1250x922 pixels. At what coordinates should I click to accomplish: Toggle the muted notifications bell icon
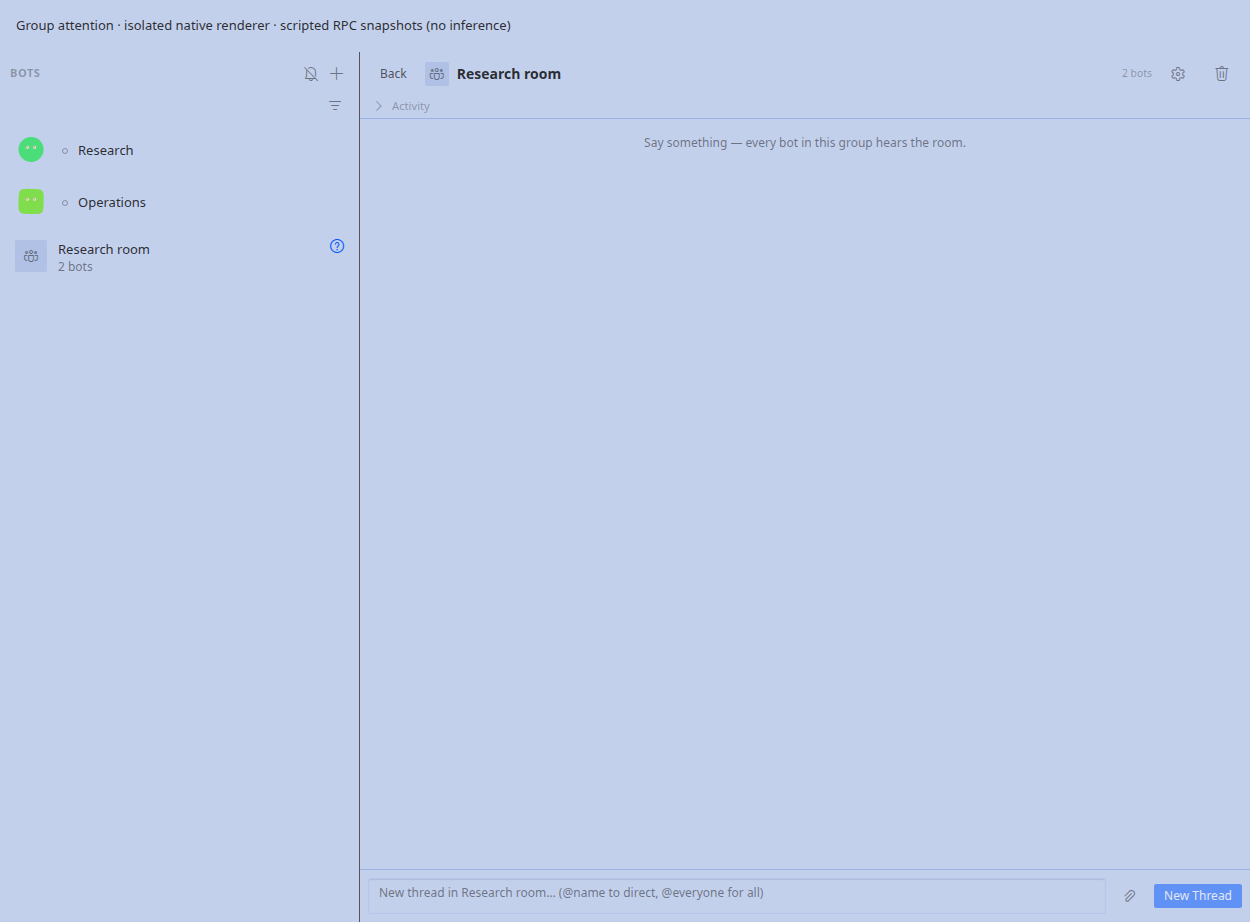311,74
